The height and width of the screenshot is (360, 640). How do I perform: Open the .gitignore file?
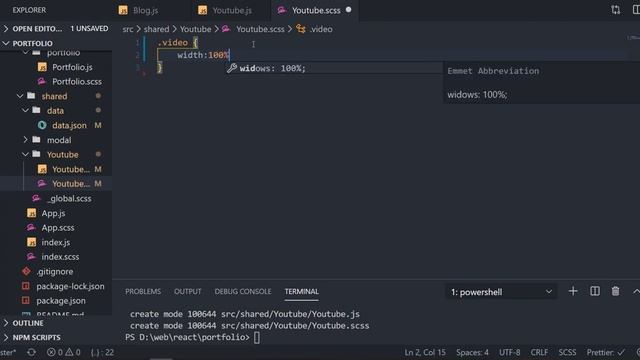(55, 271)
